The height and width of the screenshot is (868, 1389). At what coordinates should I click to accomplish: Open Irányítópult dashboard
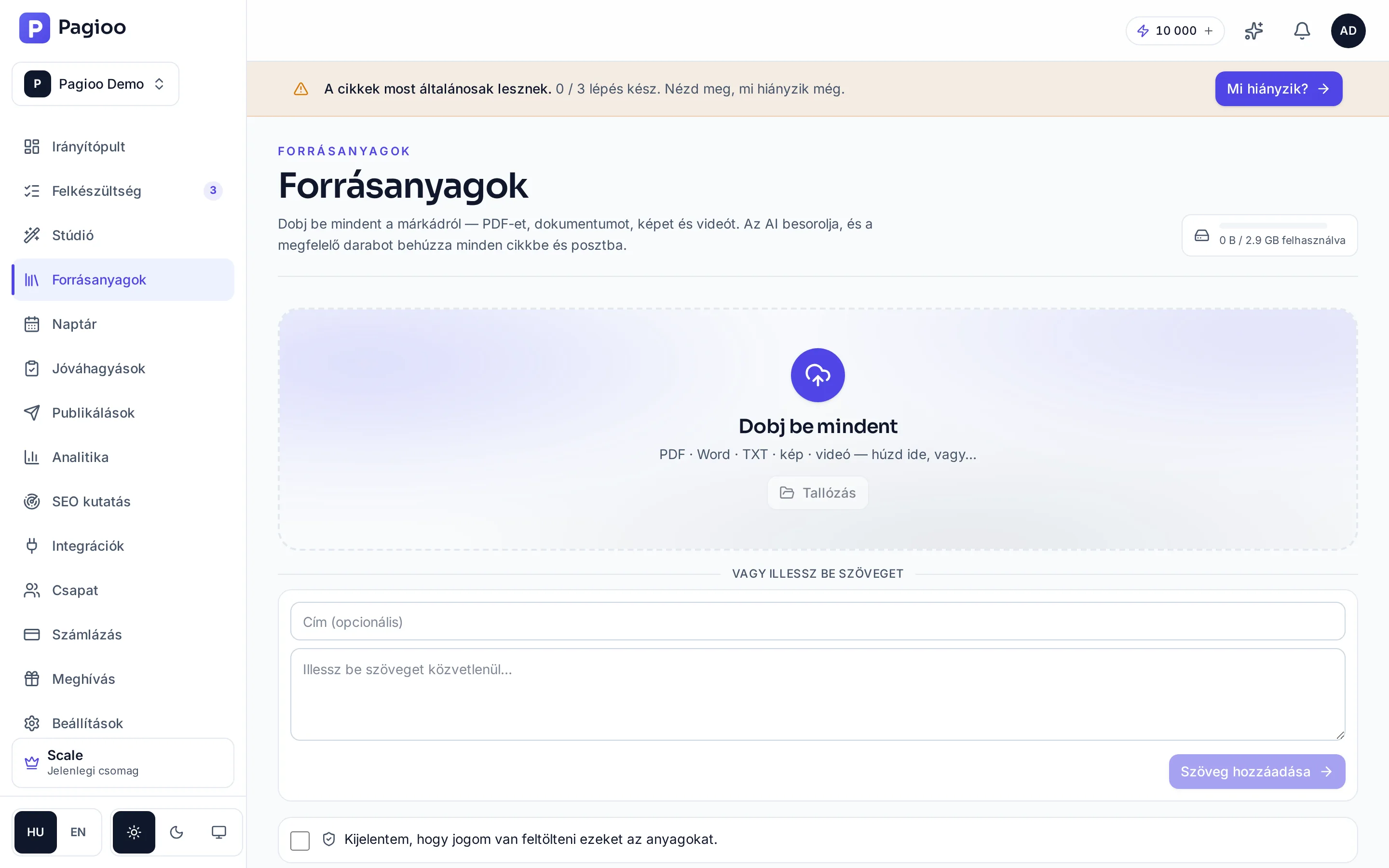point(123,147)
